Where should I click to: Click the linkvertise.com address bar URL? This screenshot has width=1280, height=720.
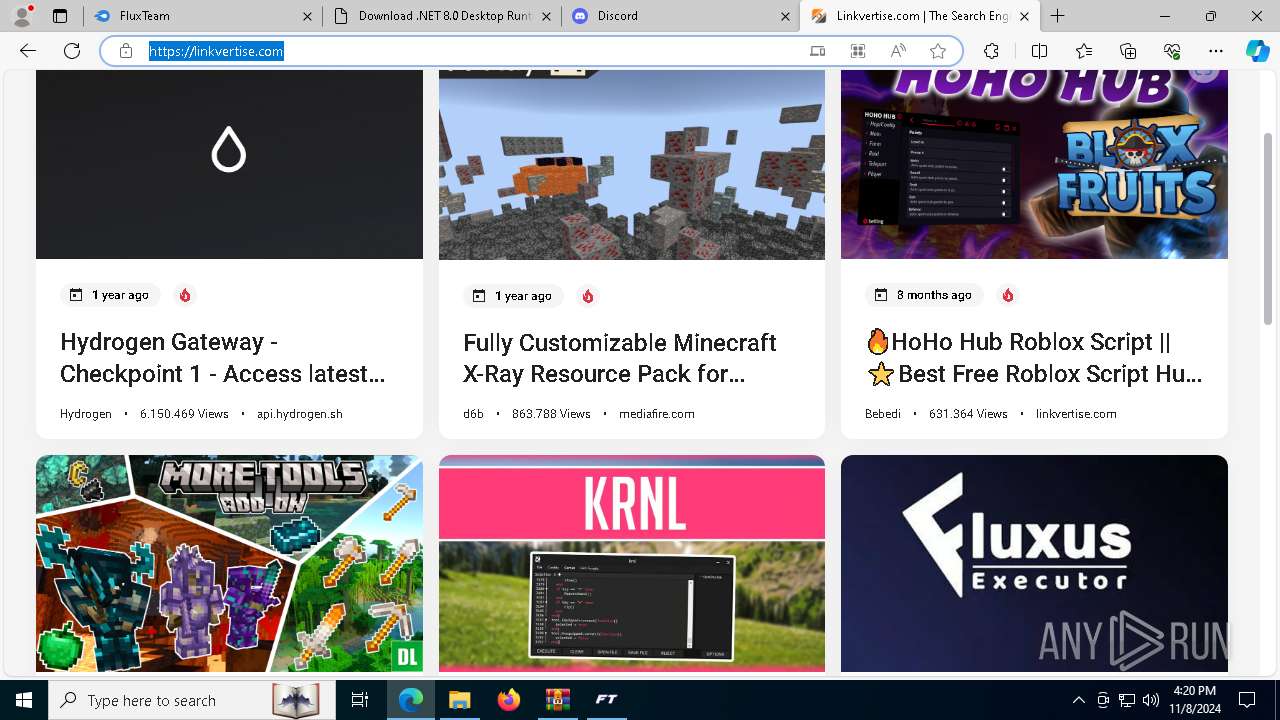pos(217,51)
